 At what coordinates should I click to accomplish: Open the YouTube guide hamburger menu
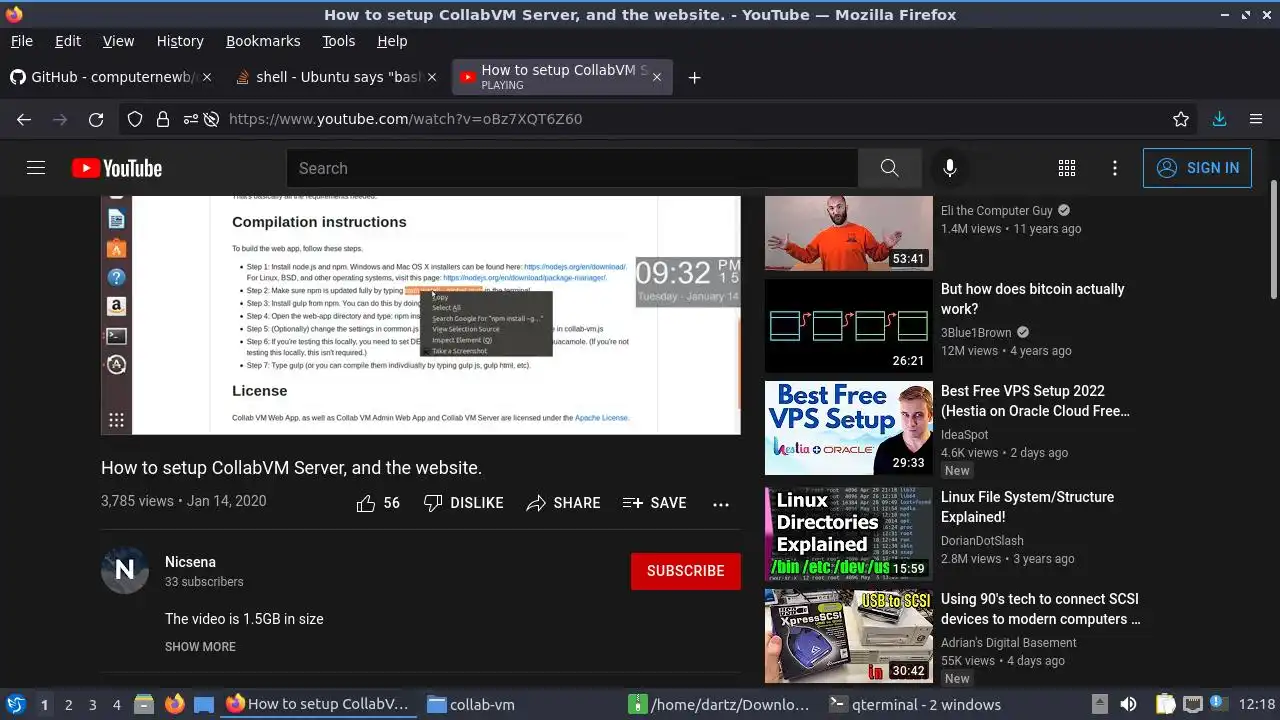(x=36, y=168)
